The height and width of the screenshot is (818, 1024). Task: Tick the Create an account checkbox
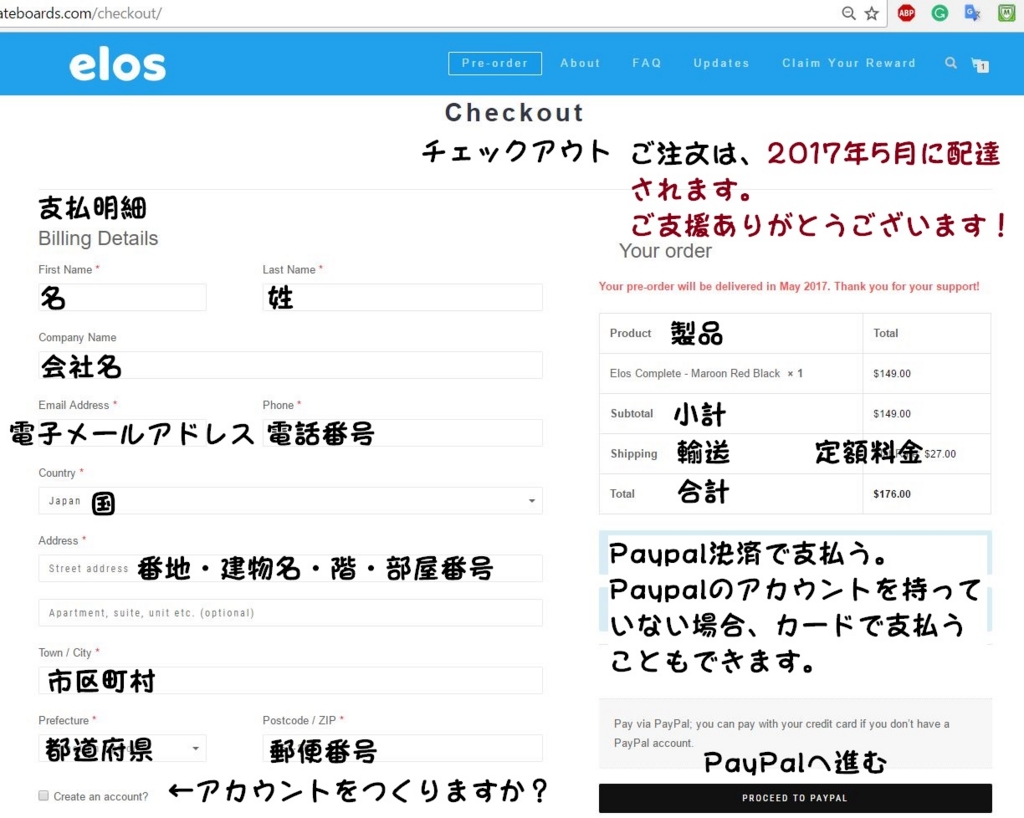click(44, 796)
